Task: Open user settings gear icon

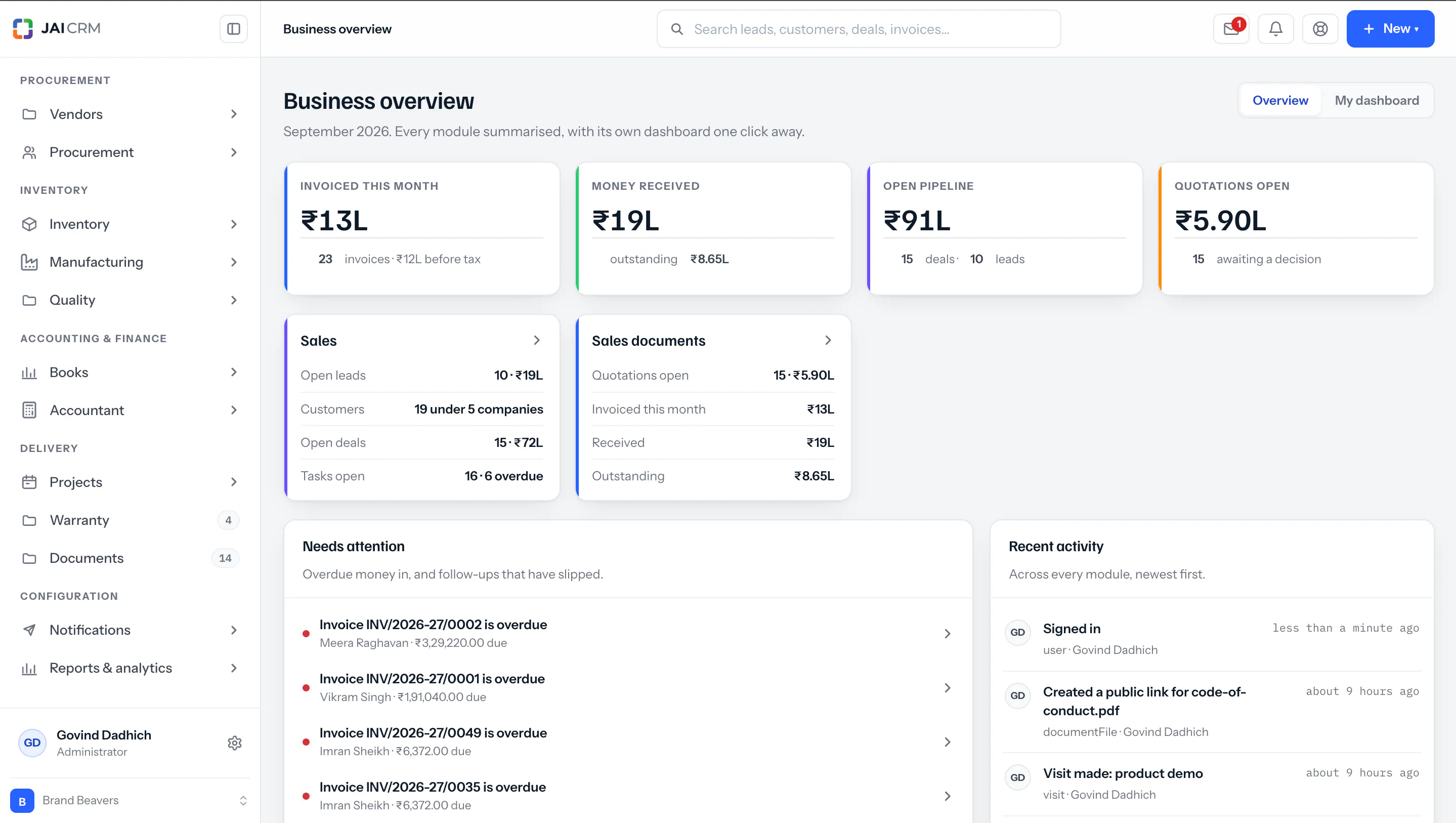Action: [235, 743]
